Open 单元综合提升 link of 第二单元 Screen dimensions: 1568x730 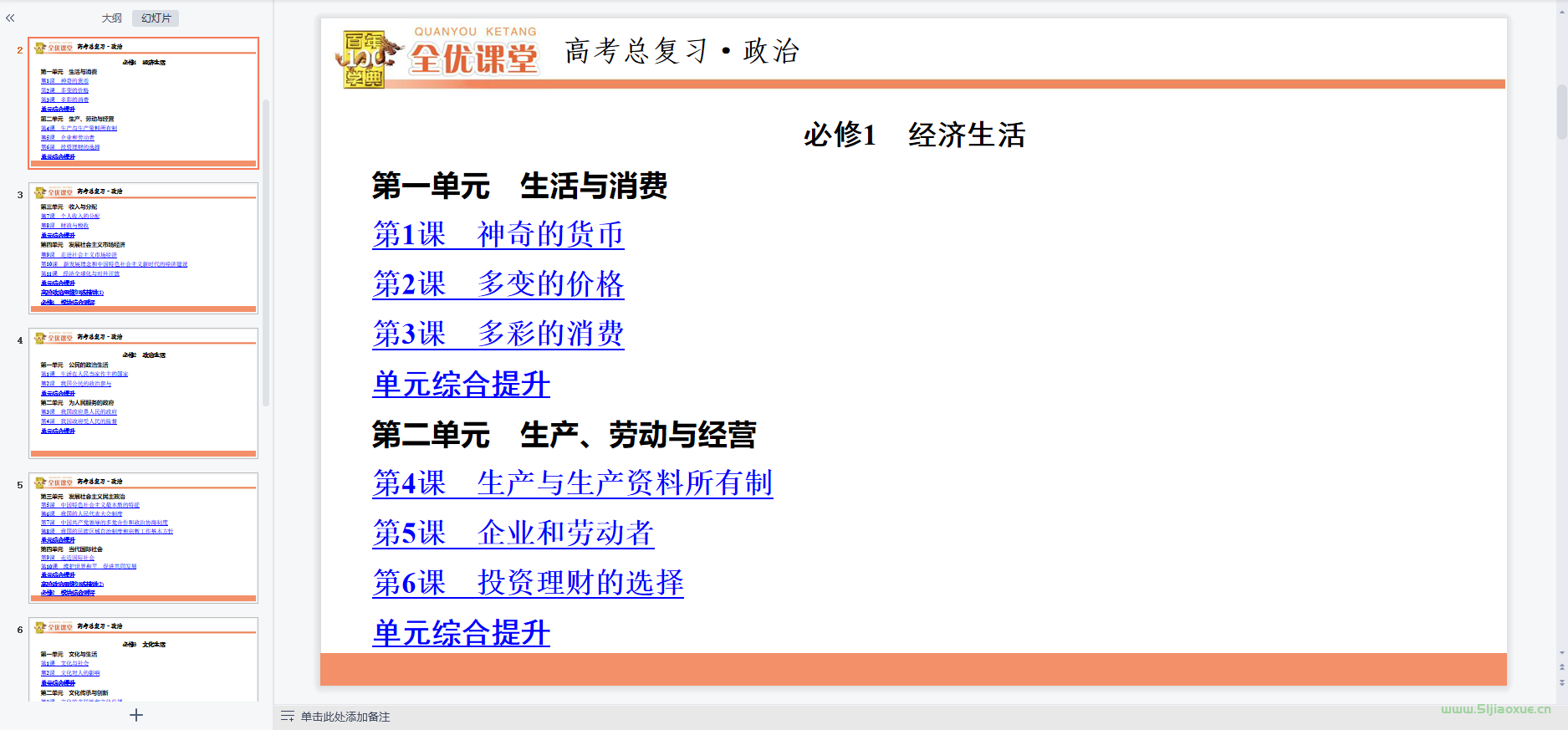[462, 633]
